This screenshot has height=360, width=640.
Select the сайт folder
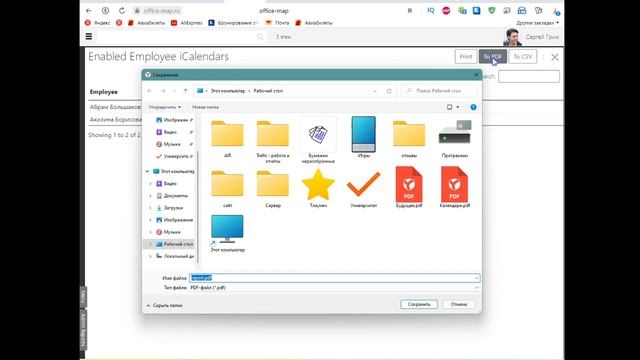point(227,189)
